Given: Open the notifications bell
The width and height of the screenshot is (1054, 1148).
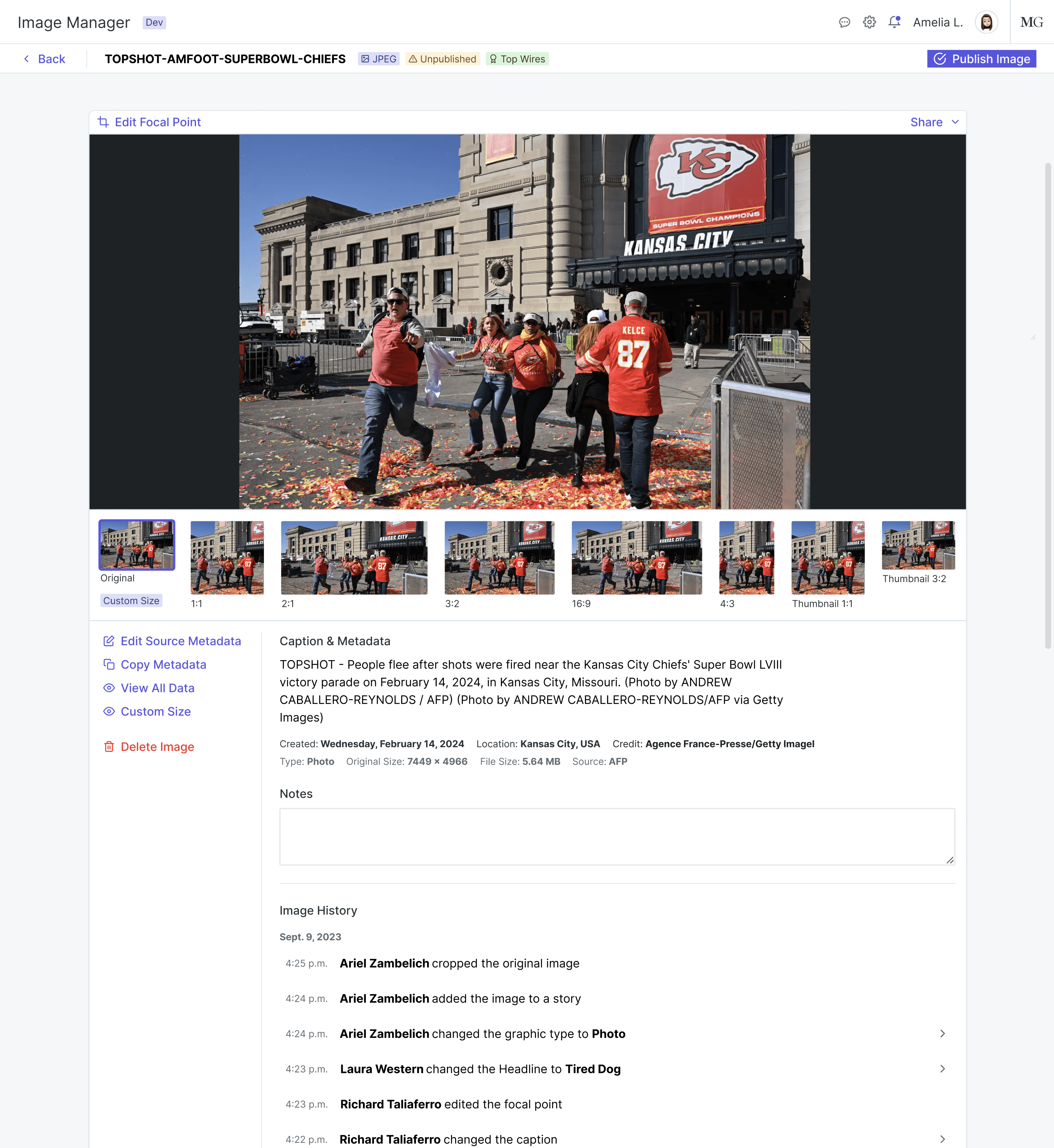Looking at the screenshot, I should coord(894,22).
